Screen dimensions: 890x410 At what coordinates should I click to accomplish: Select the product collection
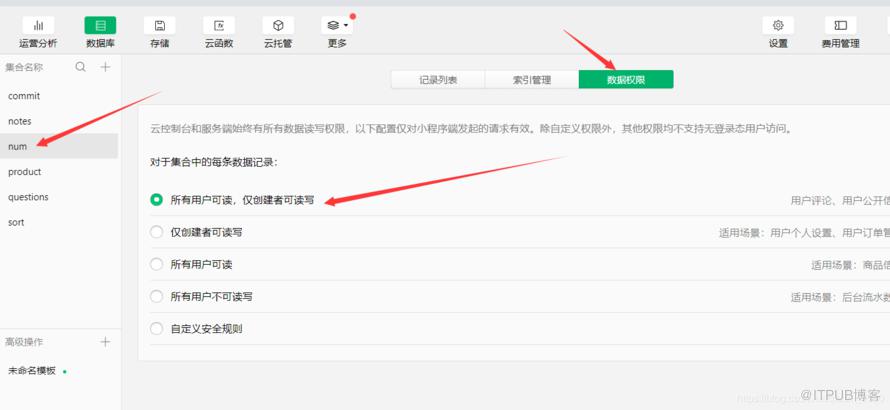point(59,171)
